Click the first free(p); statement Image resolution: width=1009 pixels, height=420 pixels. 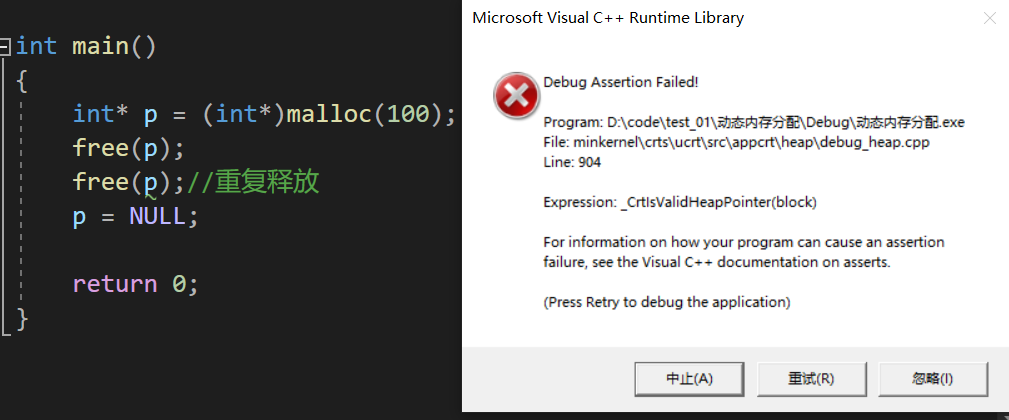[129, 148]
